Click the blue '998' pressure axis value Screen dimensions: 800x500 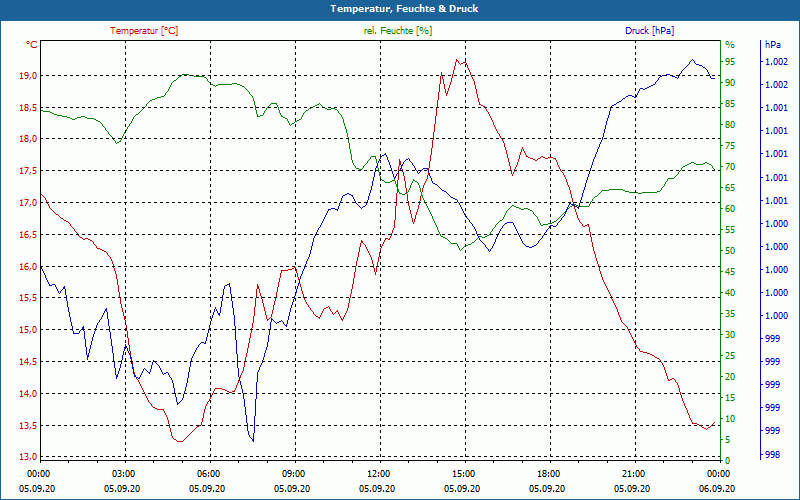[772, 454]
